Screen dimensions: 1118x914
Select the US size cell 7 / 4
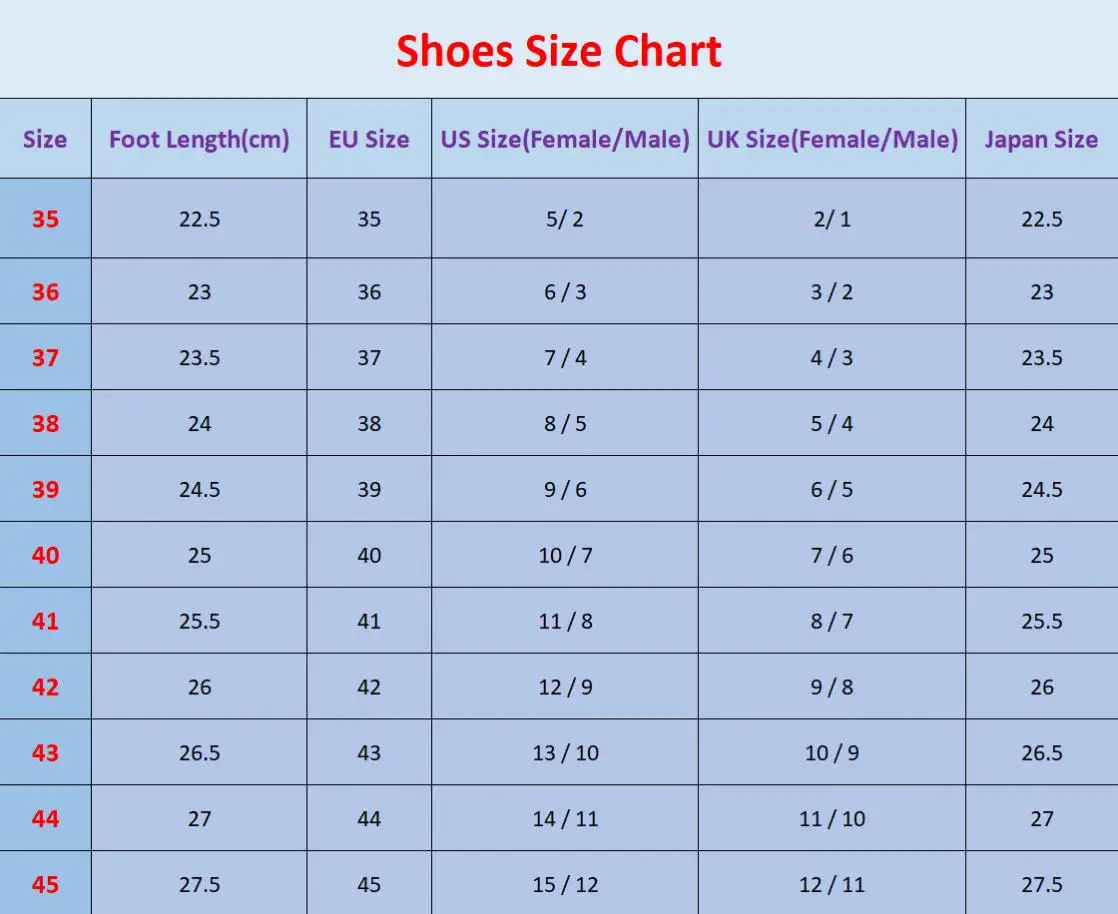pos(565,358)
